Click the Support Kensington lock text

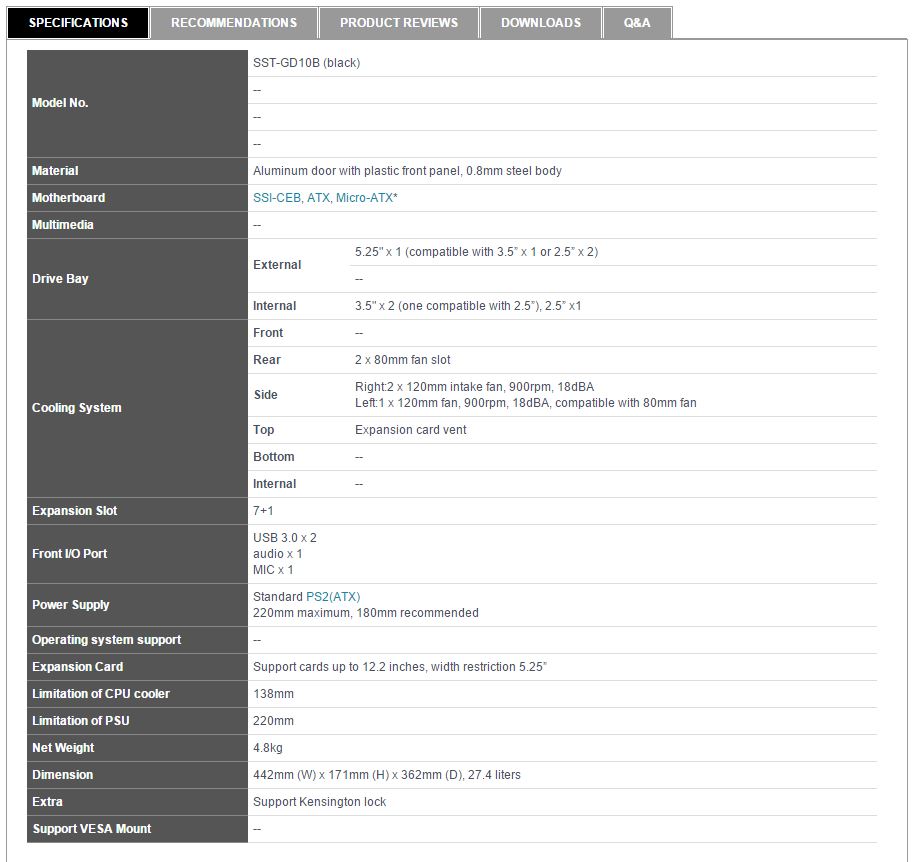pyautogui.click(x=319, y=802)
